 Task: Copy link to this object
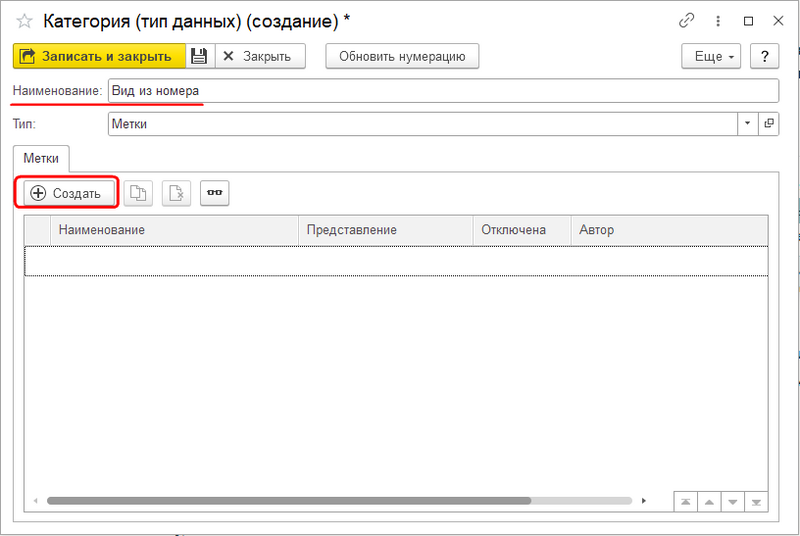[686, 20]
